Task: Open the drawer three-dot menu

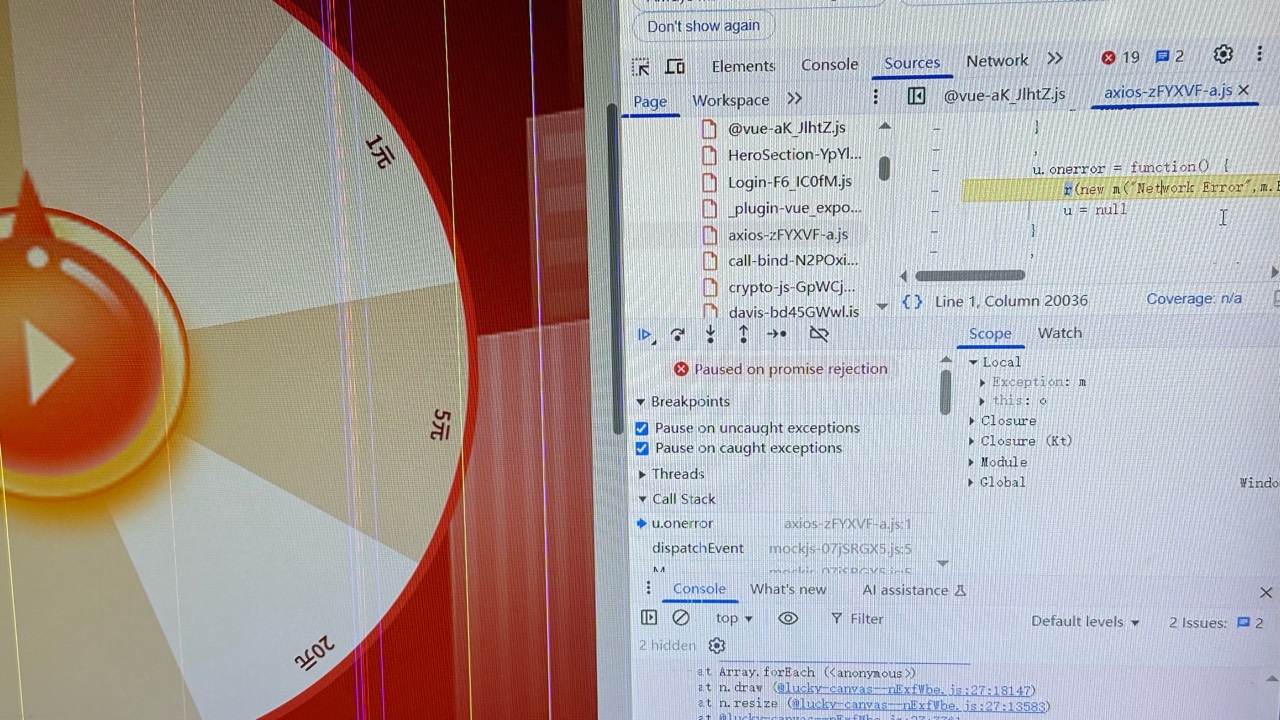Action: 648,588
